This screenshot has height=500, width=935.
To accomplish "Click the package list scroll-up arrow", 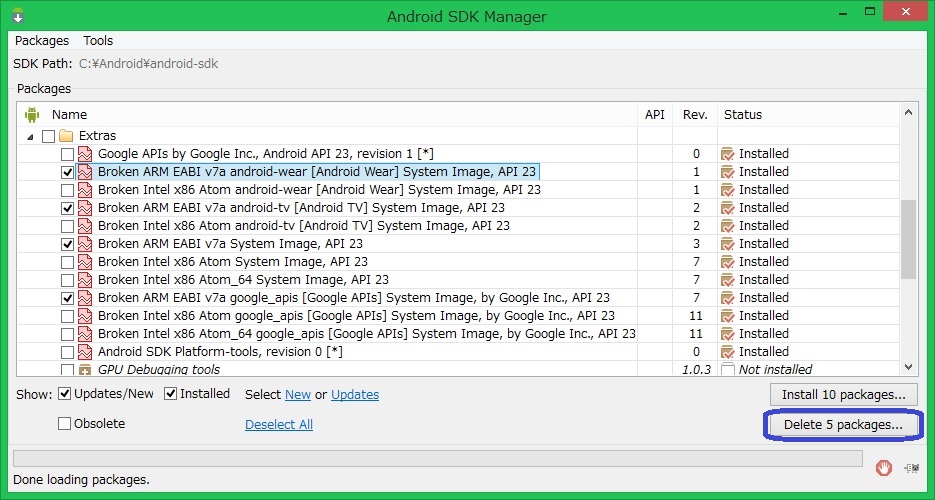I will (x=908, y=112).
